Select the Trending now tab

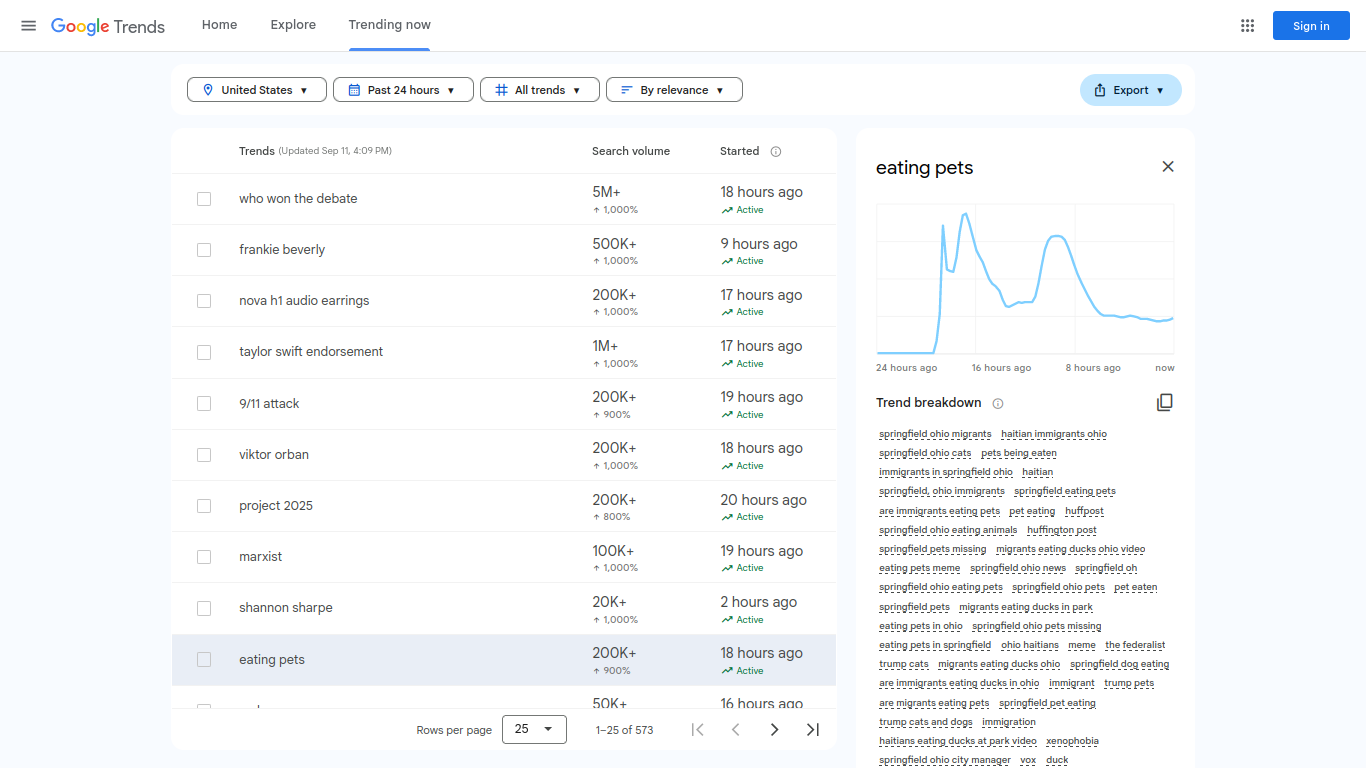(390, 25)
